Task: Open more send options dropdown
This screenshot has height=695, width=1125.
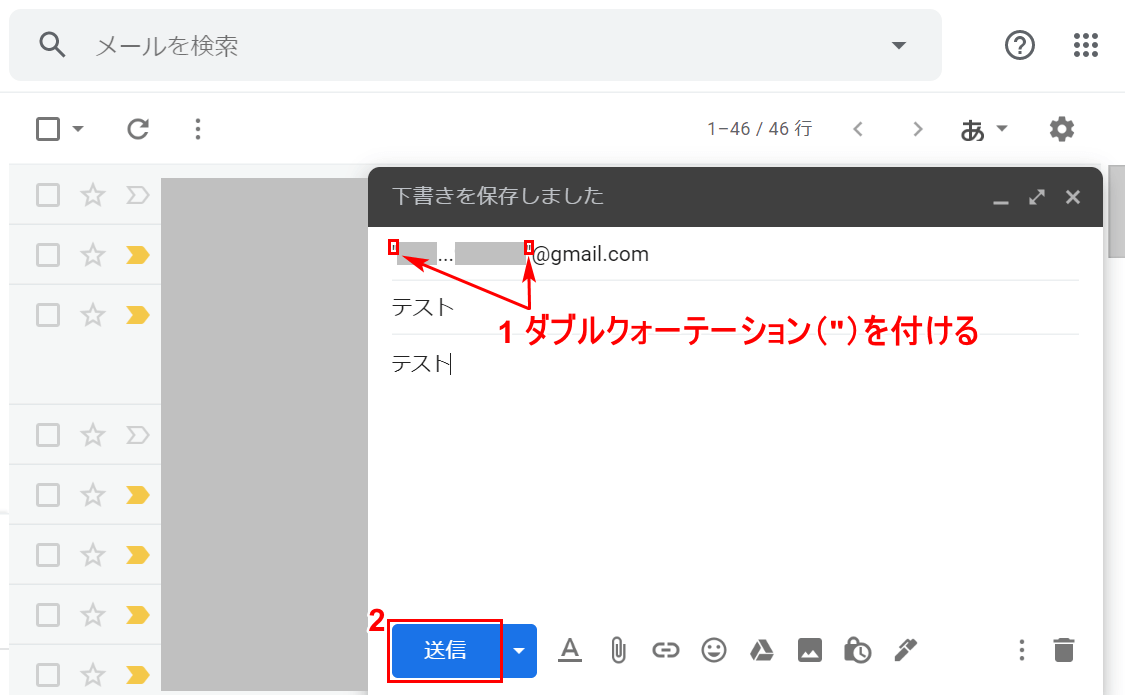Action: coord(519,651)
